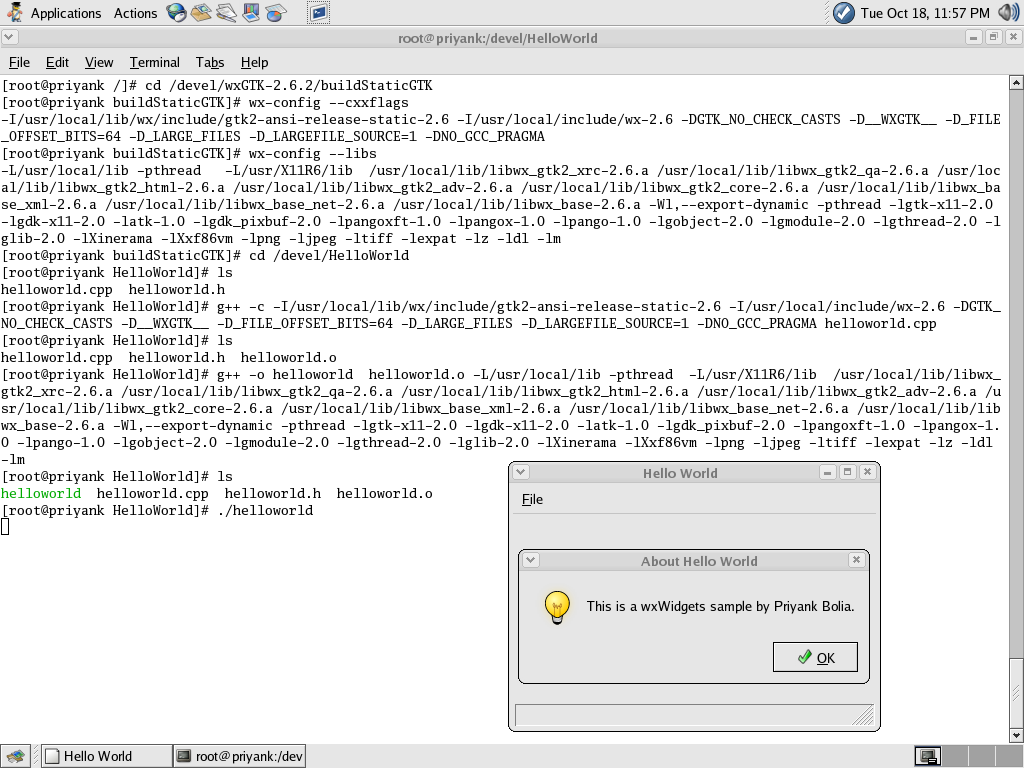Click terminal scrollbar up arrow
This screenshot has height=768, width=1024.
tap(1016, 82)
